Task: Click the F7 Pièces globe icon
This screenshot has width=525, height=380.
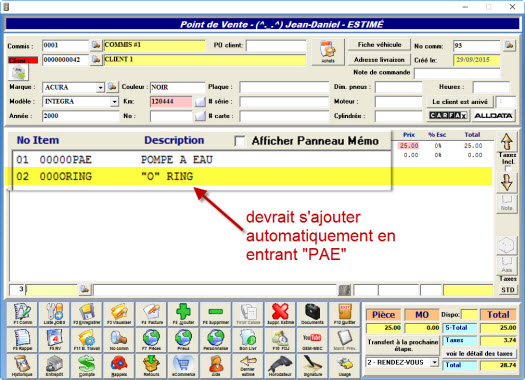Action: [x=151, y=340]
